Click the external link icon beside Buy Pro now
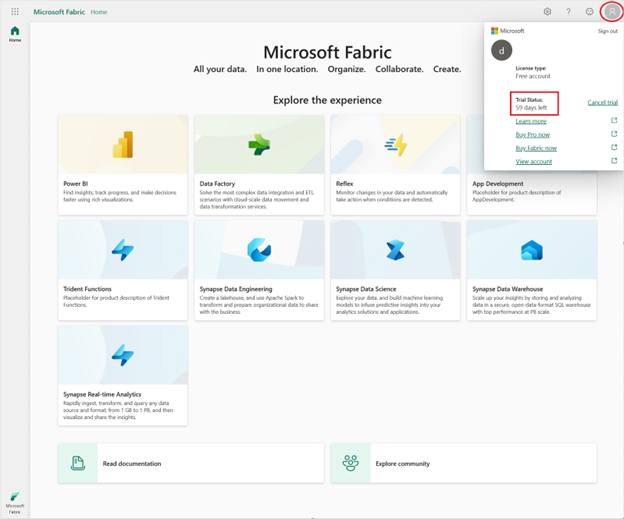The width and height of the screenshot is (624, 519). [x=614, y=134]
